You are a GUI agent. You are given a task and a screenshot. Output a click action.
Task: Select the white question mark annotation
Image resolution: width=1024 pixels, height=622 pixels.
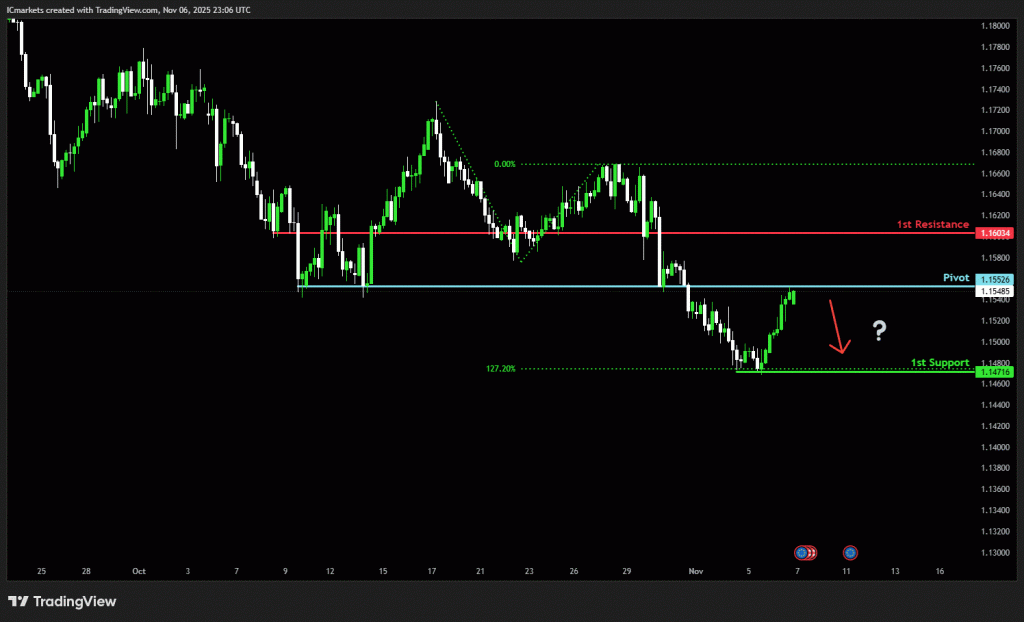(879, 329)
